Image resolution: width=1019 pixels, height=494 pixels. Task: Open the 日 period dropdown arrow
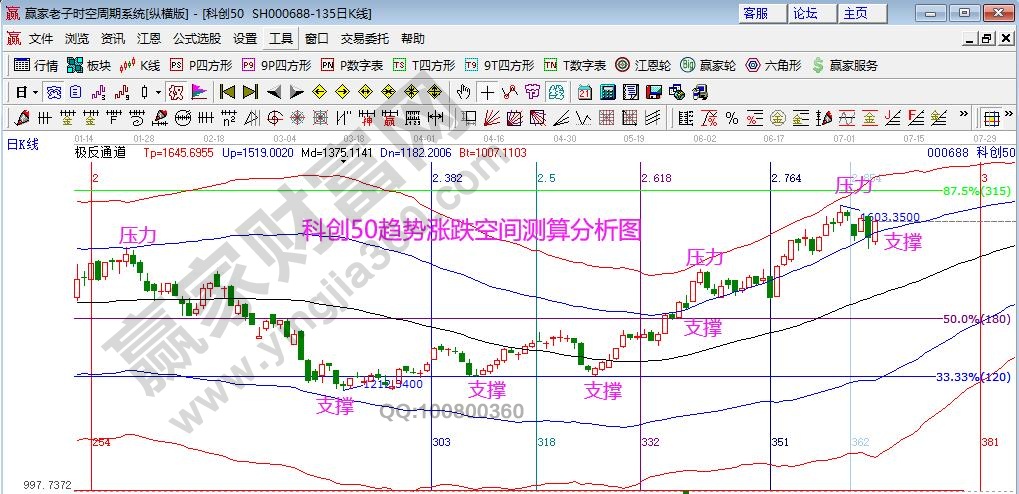35,92
